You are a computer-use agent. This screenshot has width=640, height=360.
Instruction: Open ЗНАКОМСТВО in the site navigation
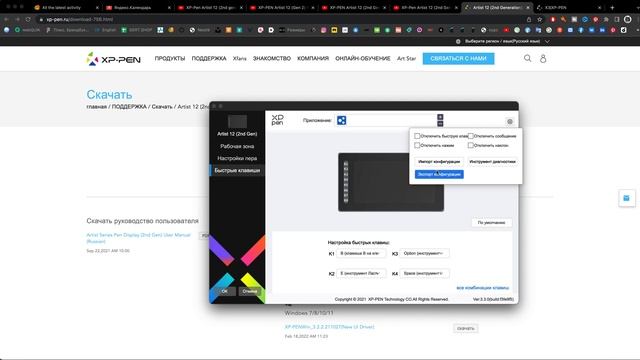click(272, 59)
